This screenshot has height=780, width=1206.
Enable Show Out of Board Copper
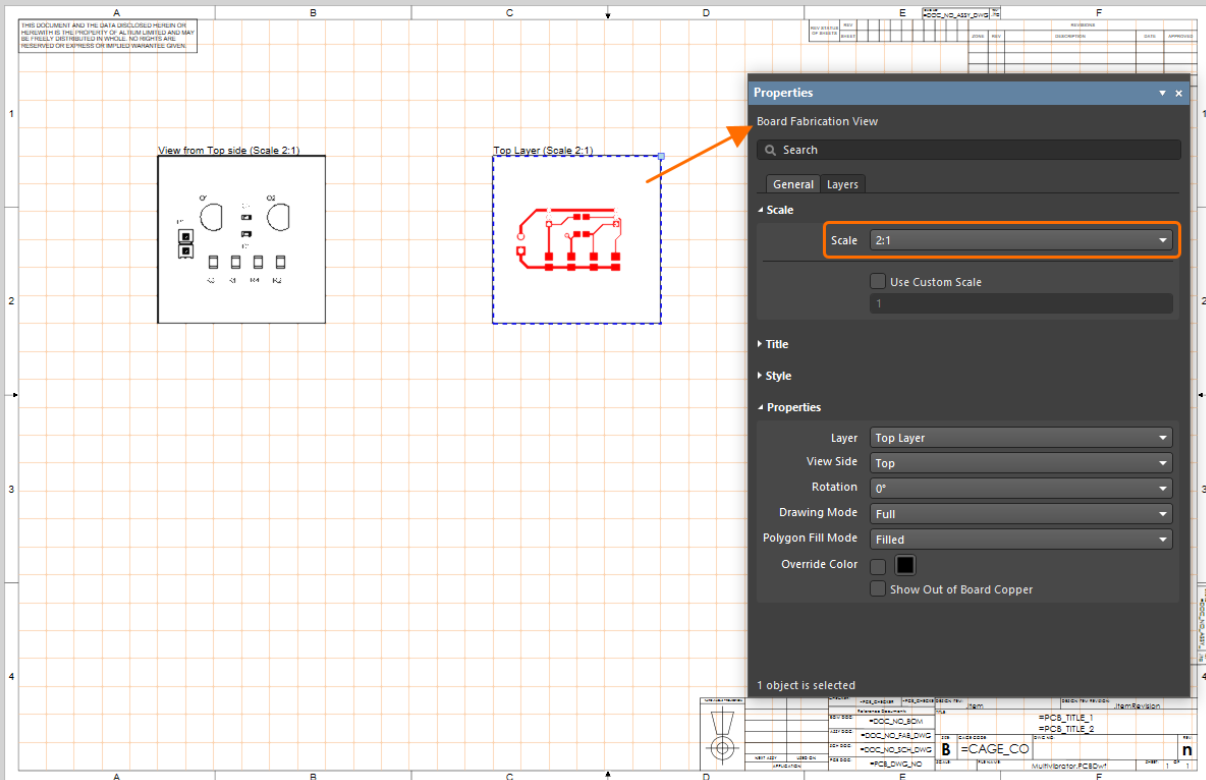[x=878, y=590]
